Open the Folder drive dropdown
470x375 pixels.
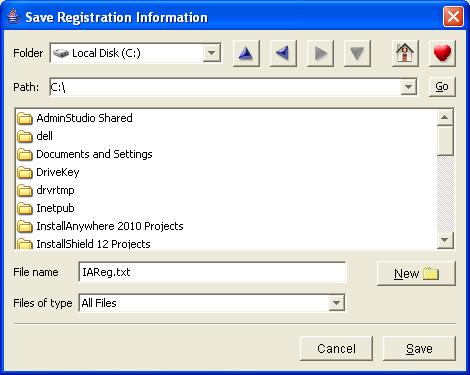pos(211,53)
